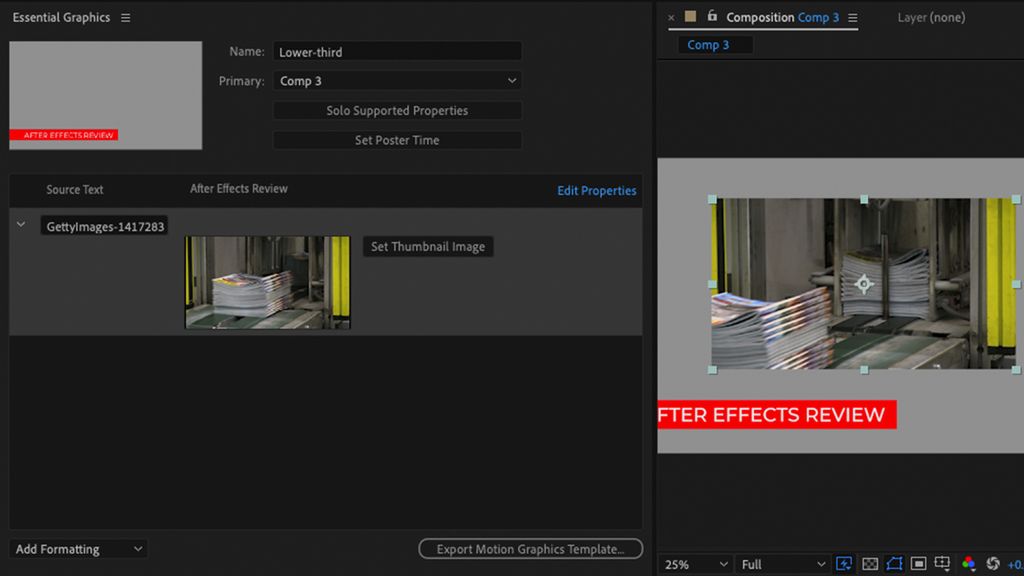Open the 25% magnification dropdown

pos(694,563)
